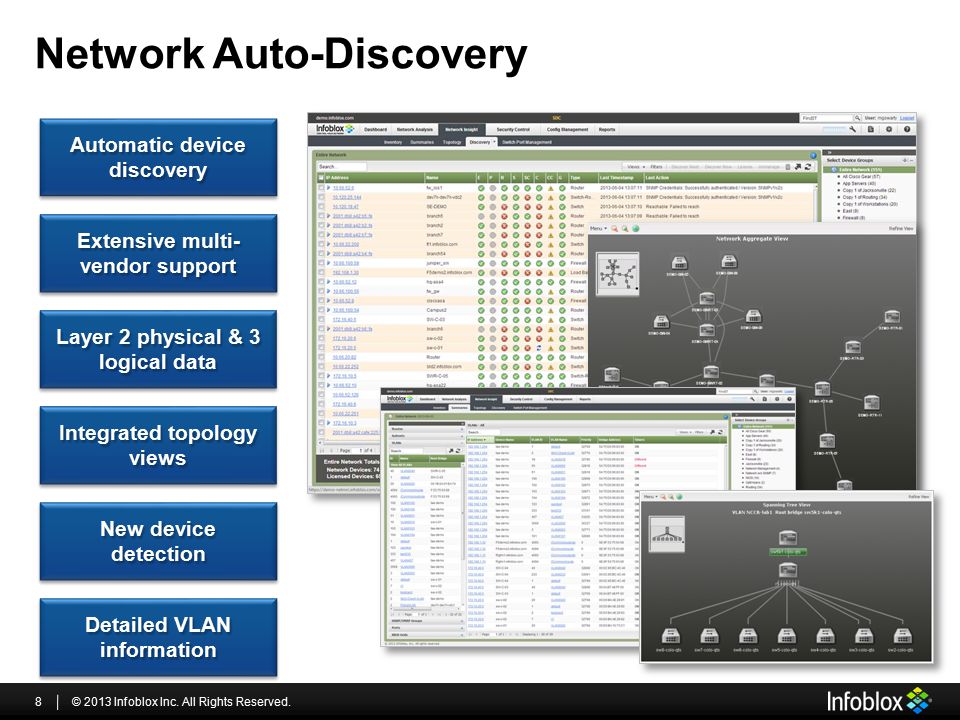
Task: Check the box for the branch5 row
Action: point(321,216)
